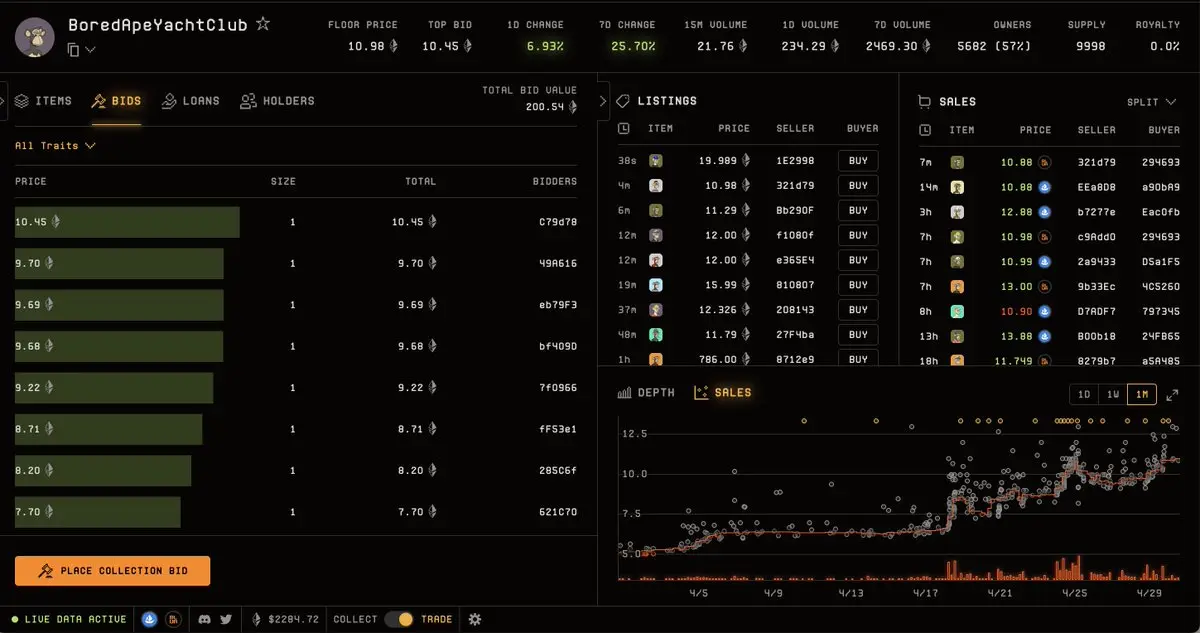This screenshot has height=633, width=1200.
Task: Copy collection address via copy icon
Action: click(73, 49)
